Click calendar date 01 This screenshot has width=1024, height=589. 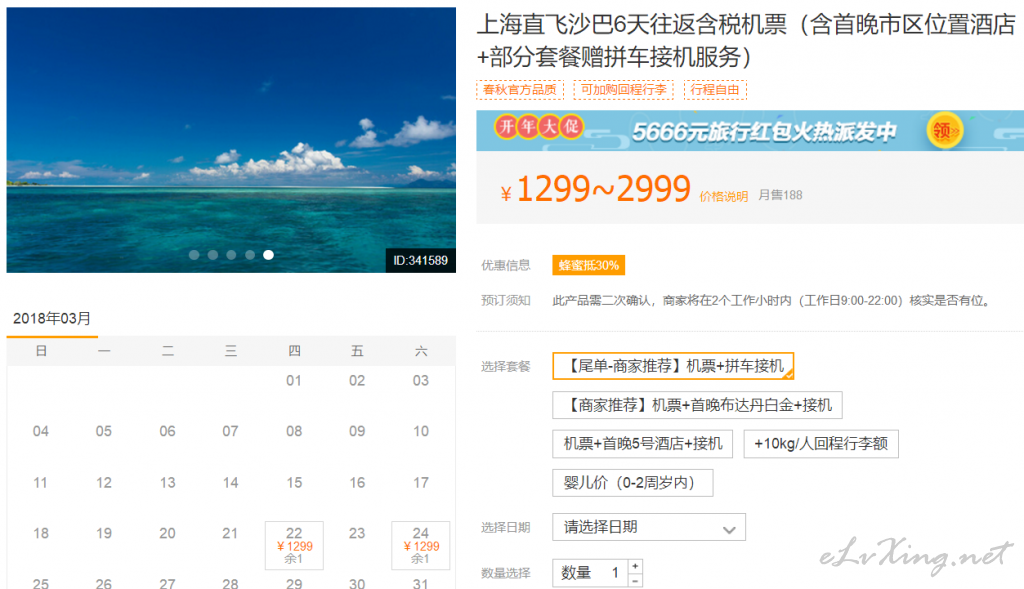click(x=294, y=381)
